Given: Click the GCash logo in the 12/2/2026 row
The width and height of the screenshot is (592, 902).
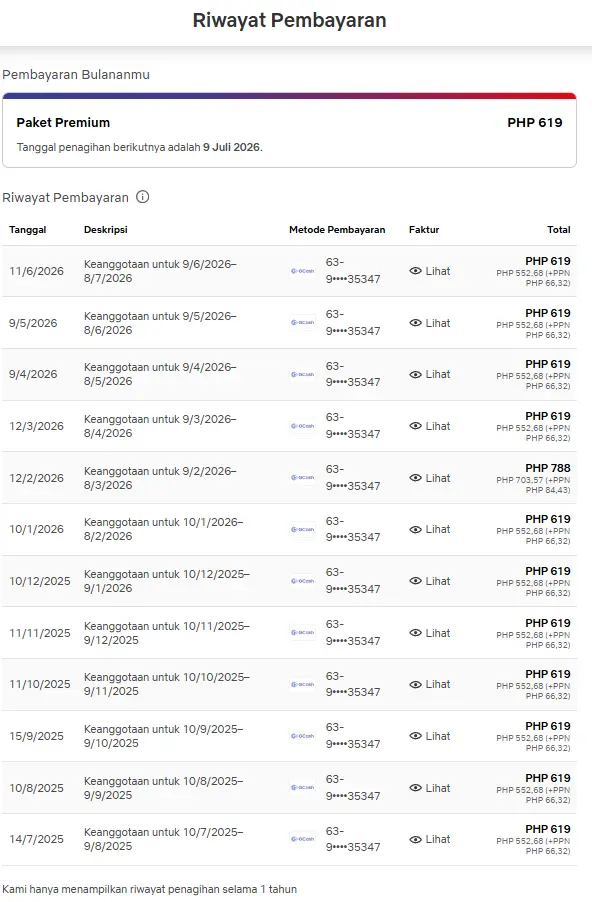Looking at the screenshot, I should pos(303,477).
